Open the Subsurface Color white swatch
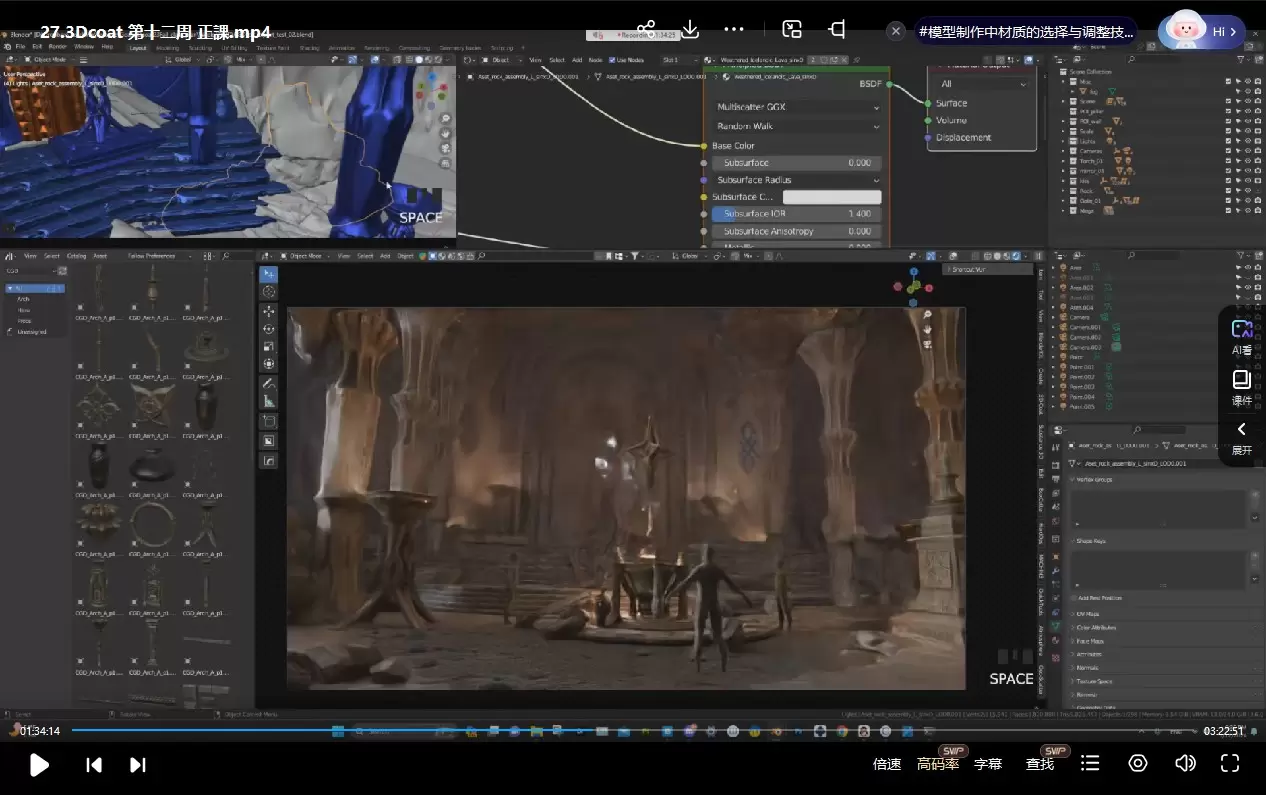 coord(832,197)
